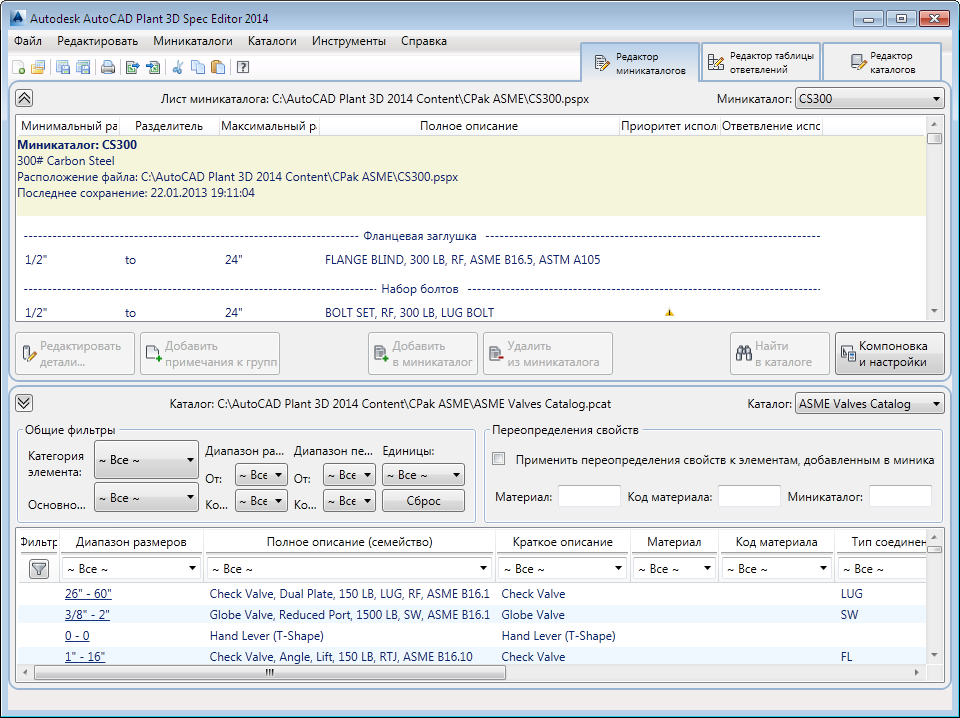The width and height of the screenshot is (960, 718).
Task: Click the Код материала override input field
Action: pos(749,496)
